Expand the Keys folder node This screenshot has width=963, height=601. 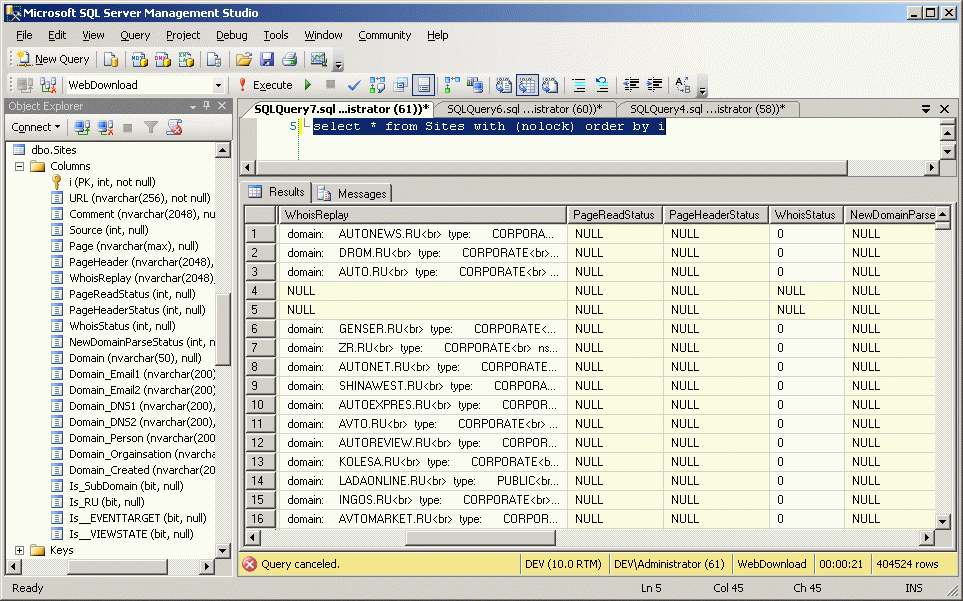pos(20,550)
